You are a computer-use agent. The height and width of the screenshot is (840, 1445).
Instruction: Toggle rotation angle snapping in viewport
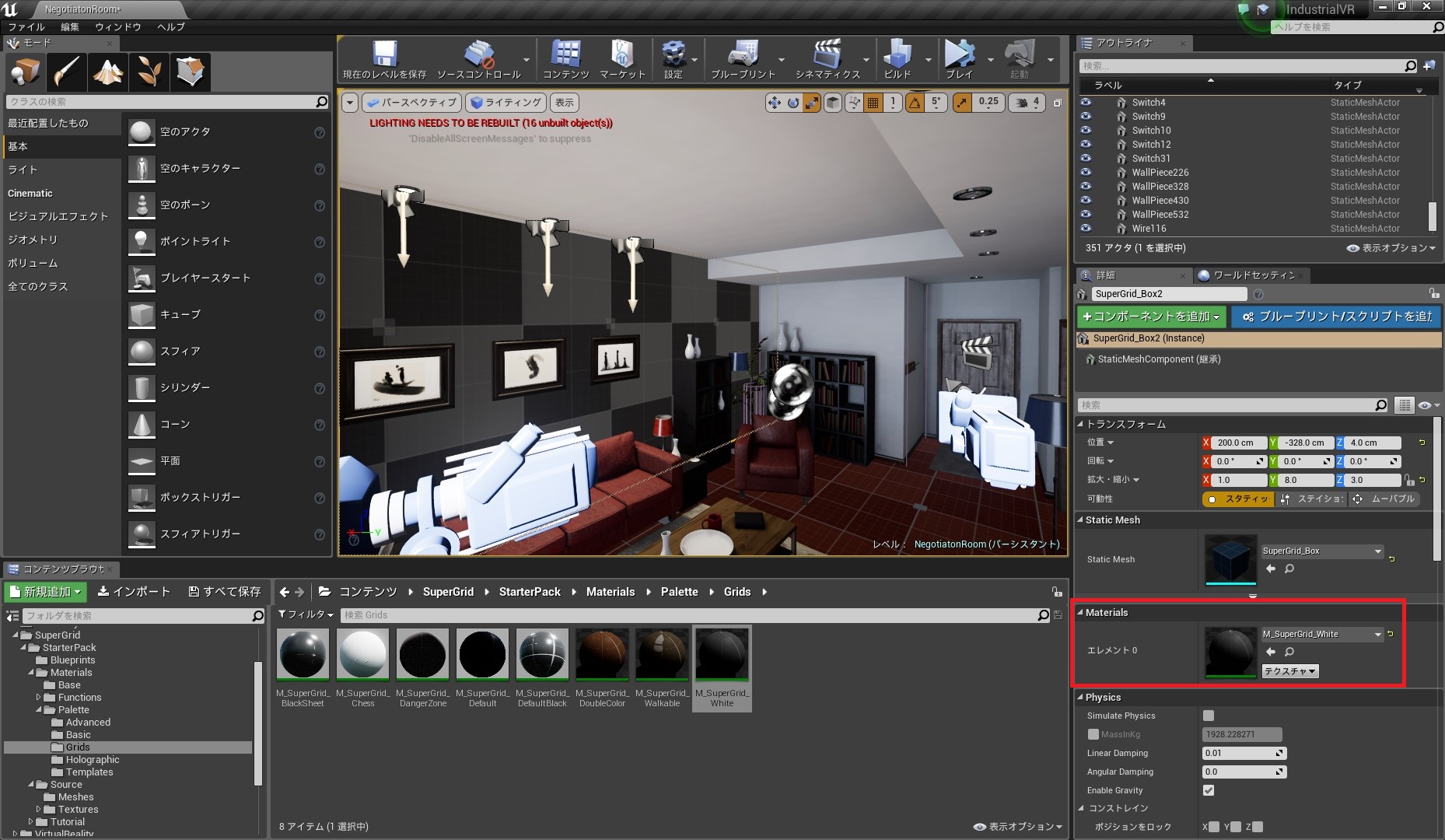point(915,103)
